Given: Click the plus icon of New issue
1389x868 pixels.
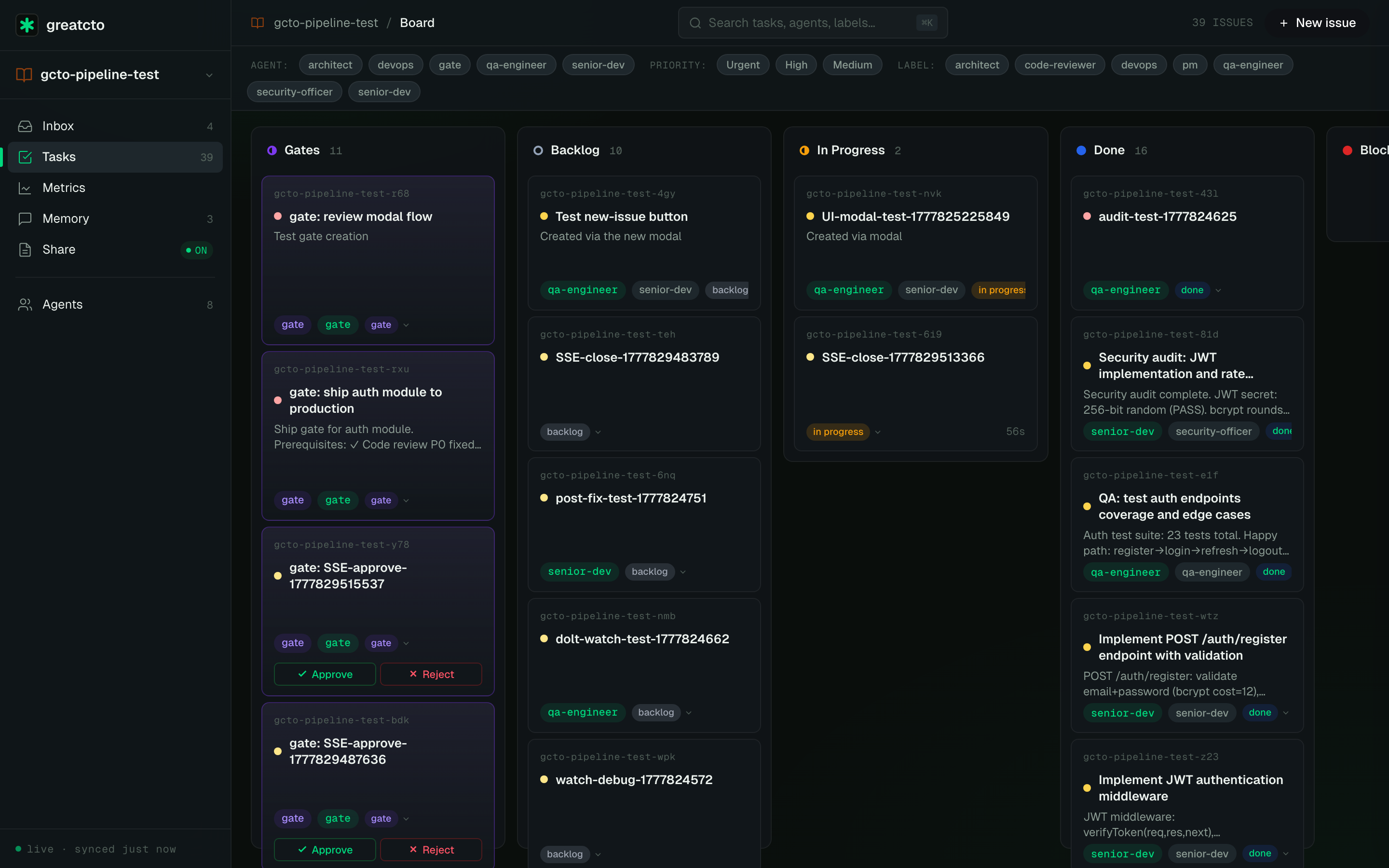Looking at the screenshot, I should point(1284,23).
